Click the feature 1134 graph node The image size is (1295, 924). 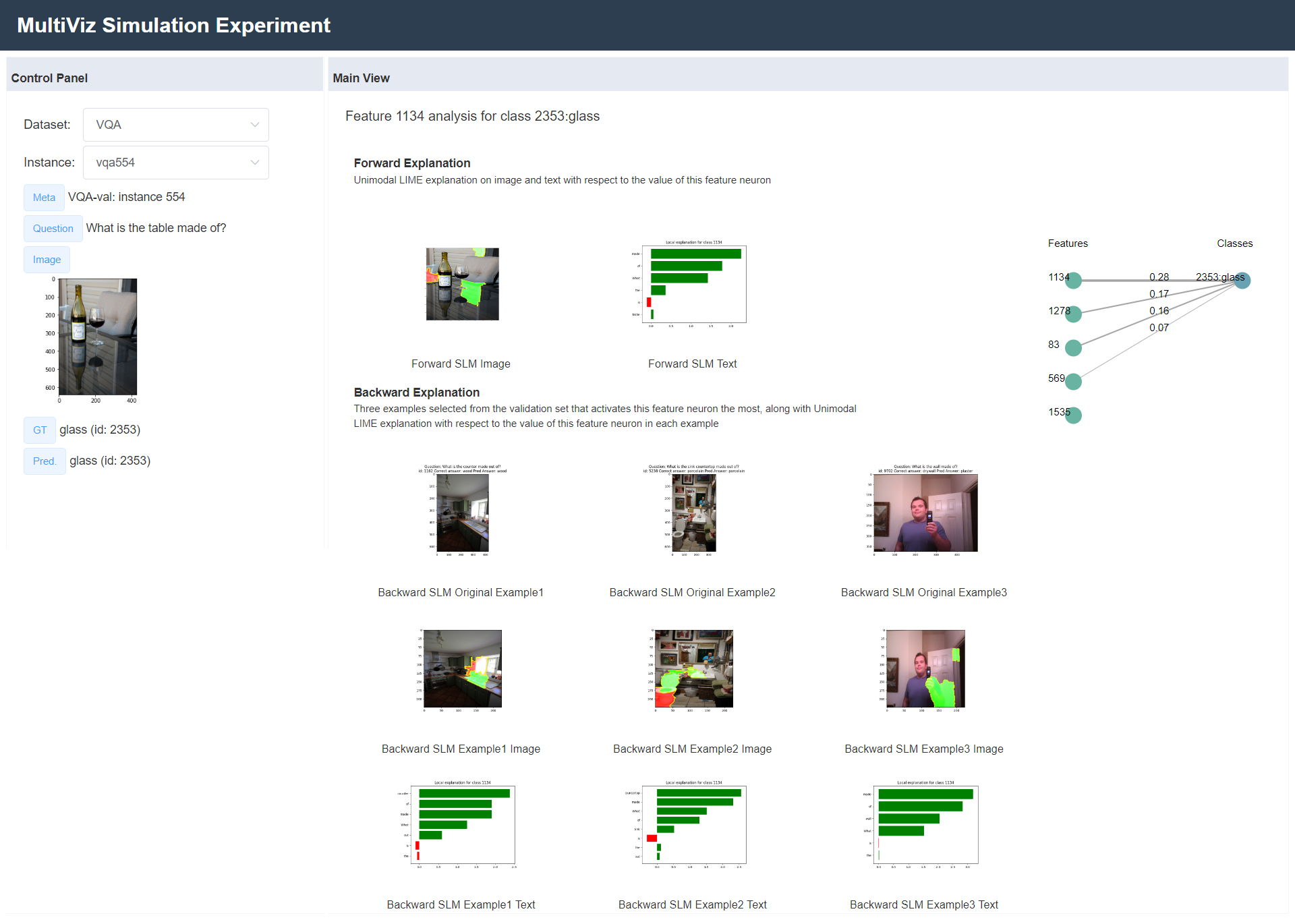tap(1073, 281)
